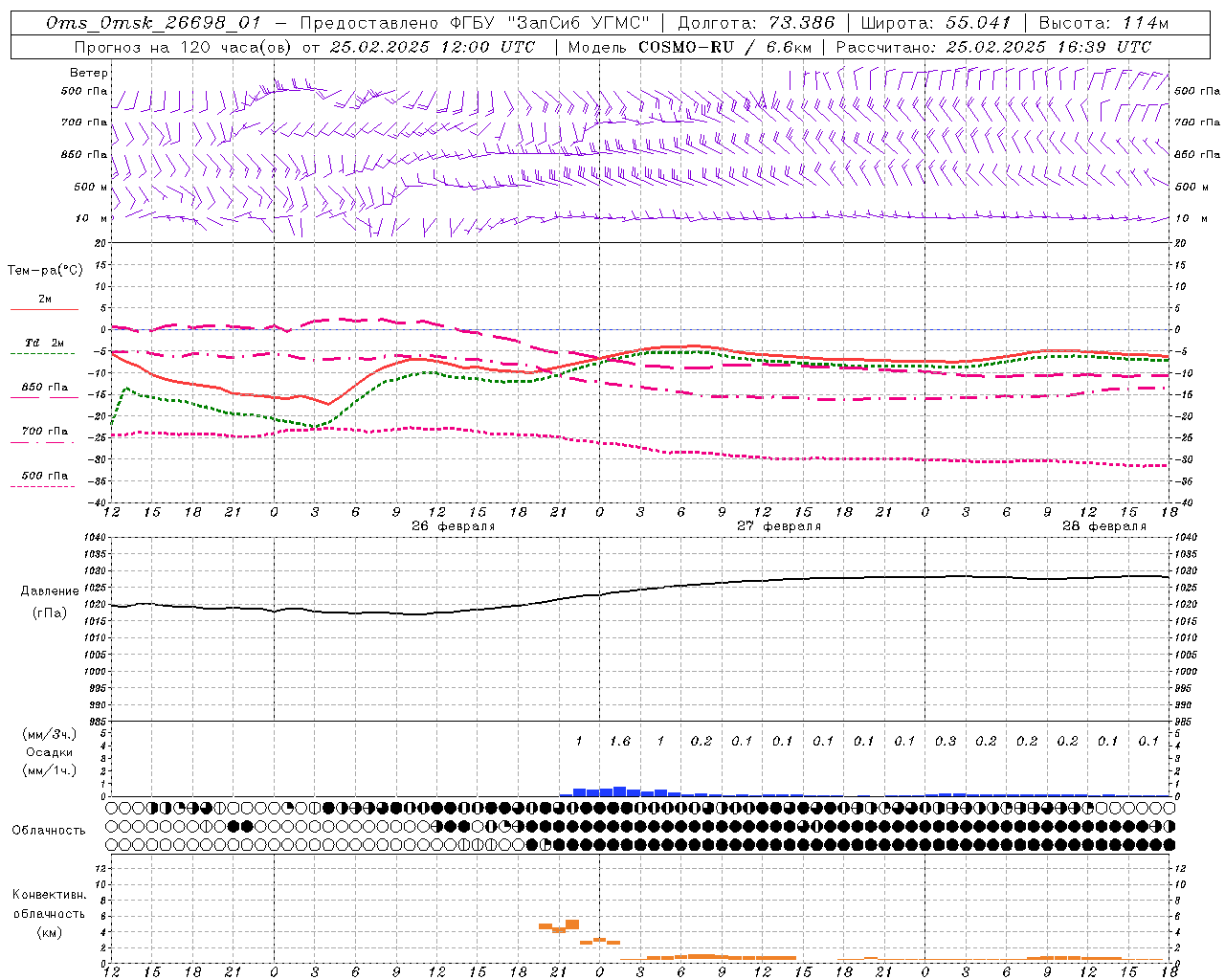Image resolution: width=1225 pixels, height=980 pixels.
Task: Click the 26 февраля date label
Action: [454, 526]
